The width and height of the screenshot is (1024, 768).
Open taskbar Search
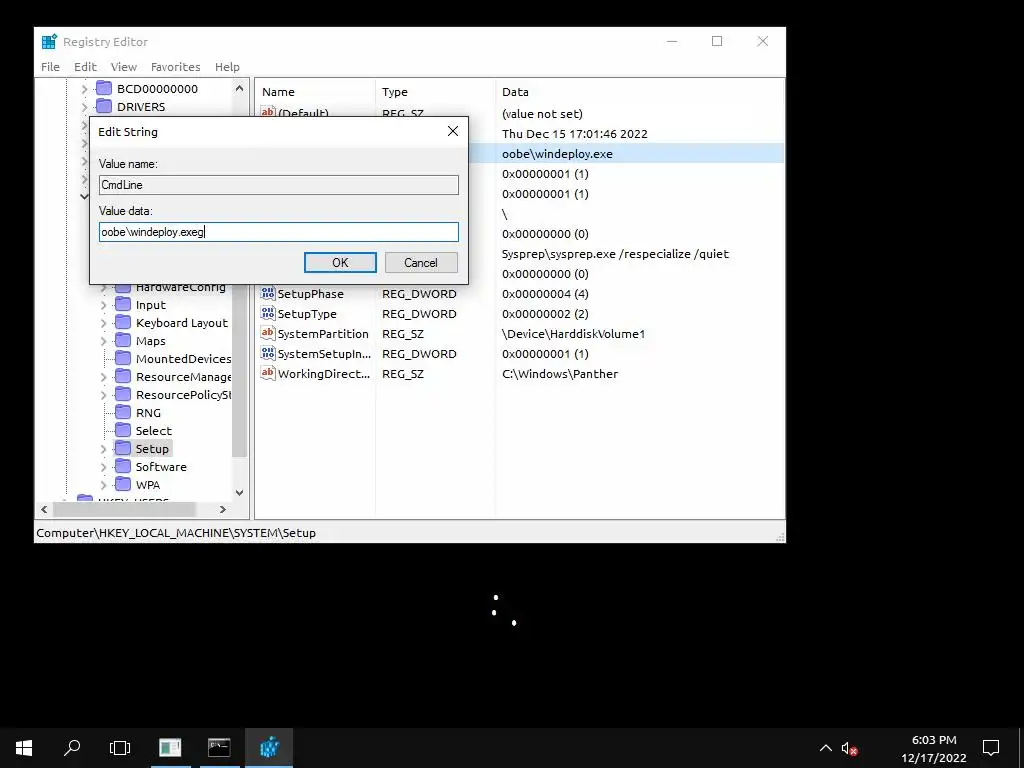pyautogui.click(x=72, y=748)
